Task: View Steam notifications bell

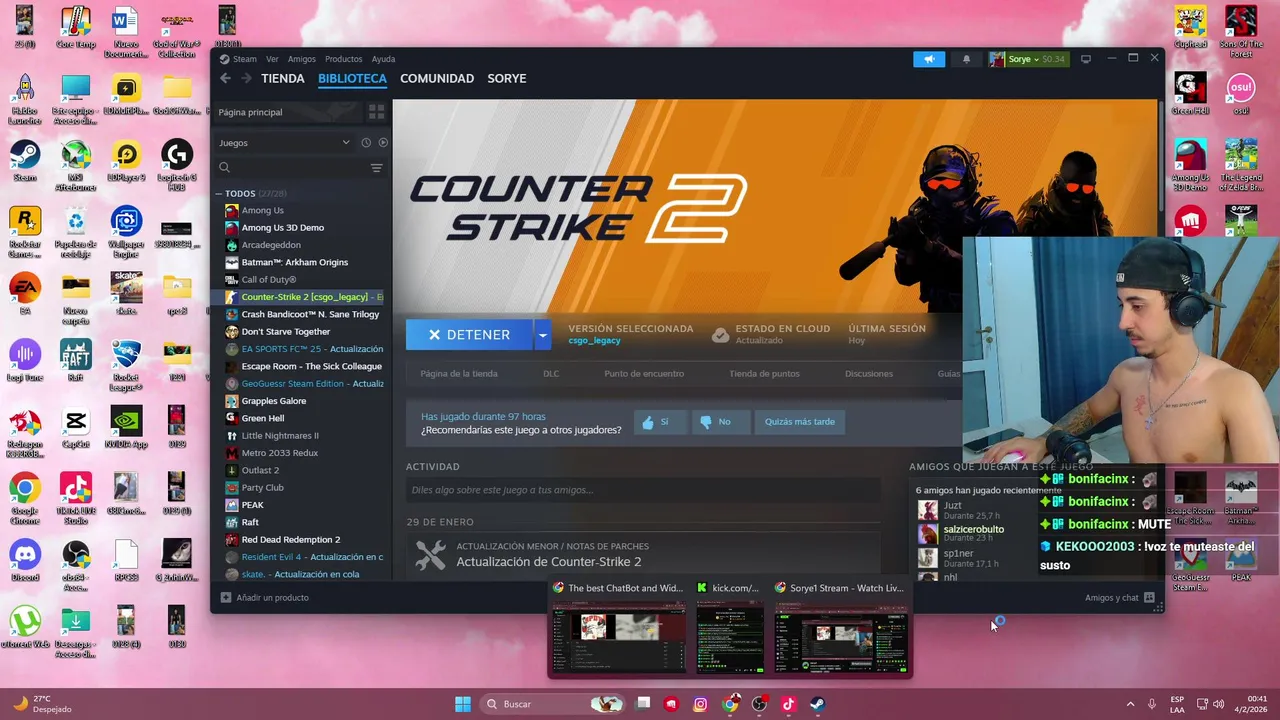Action: click(x=966, y=59)
